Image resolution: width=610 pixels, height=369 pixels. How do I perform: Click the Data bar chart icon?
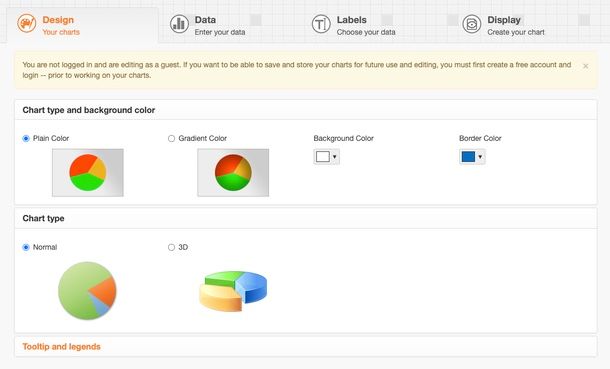pyautogui.click(x=179, y=24)
